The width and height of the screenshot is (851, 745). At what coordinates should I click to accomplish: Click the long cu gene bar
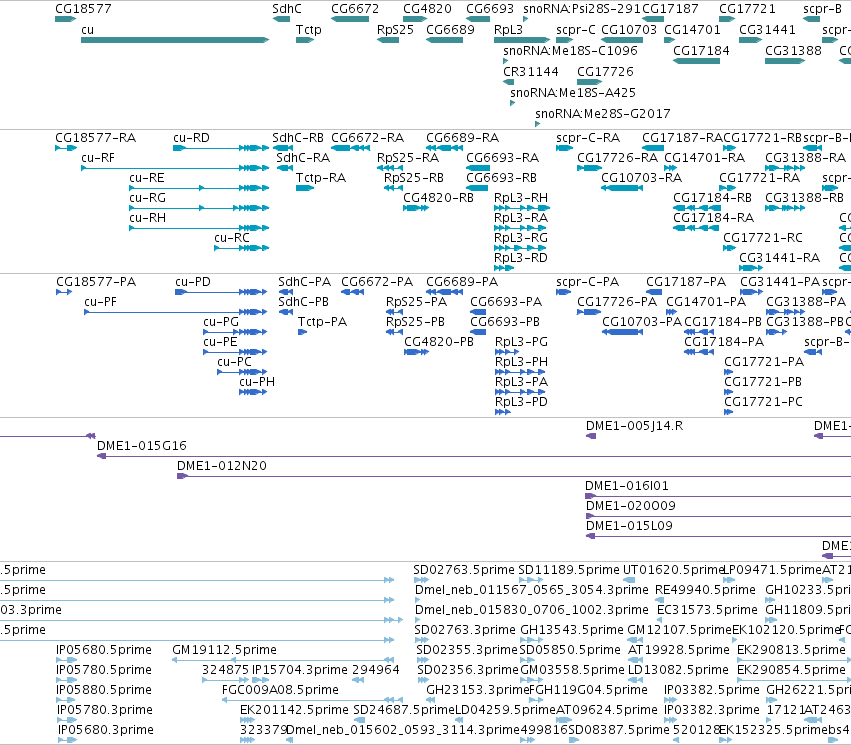click(x=175, y=40)
